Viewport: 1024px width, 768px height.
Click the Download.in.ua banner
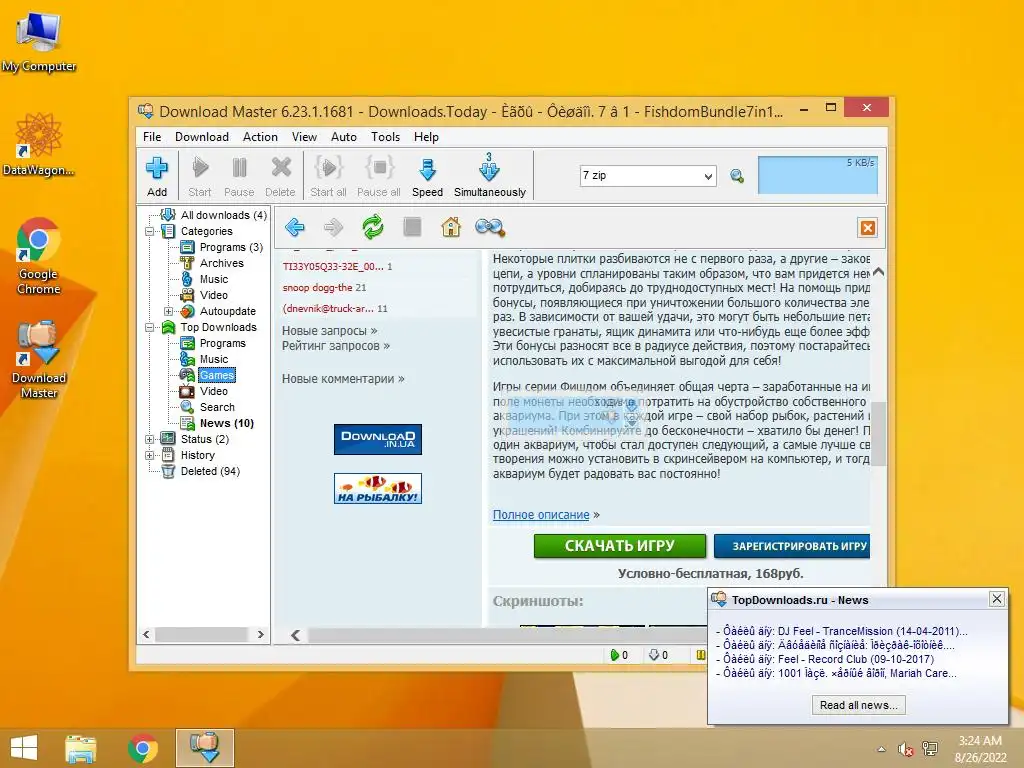377,439
